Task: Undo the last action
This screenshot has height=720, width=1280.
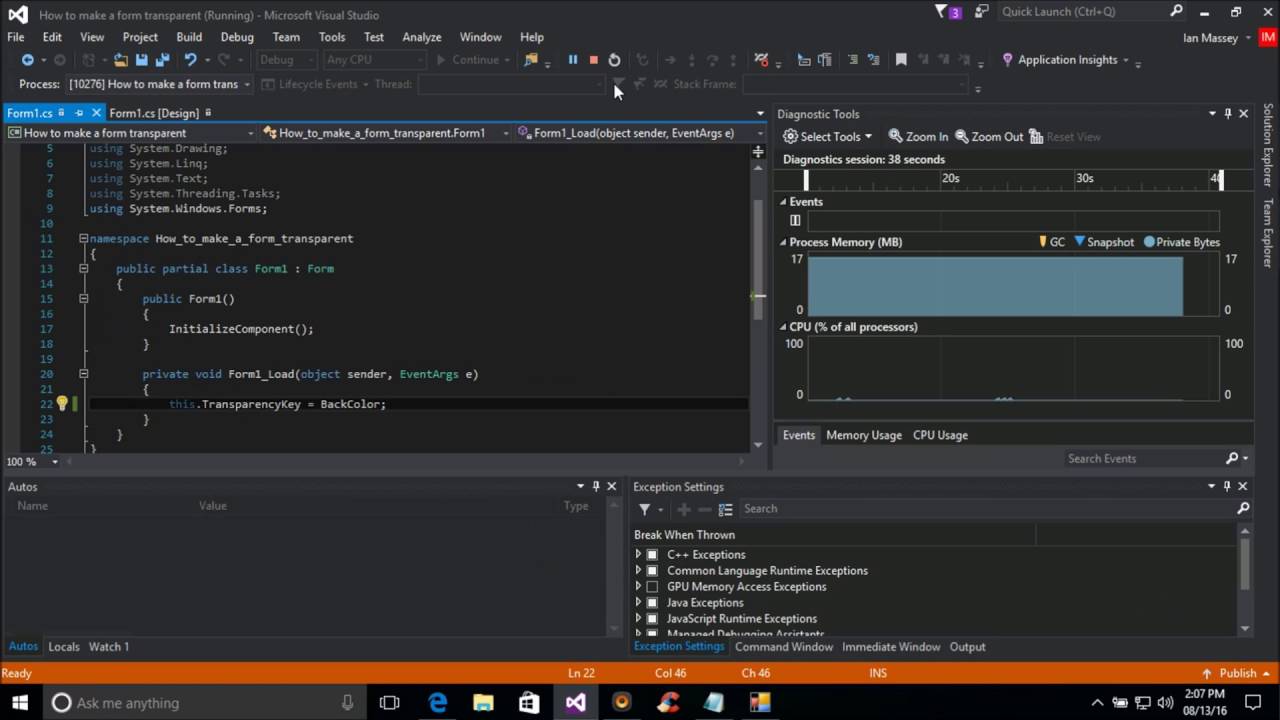Action: 190,60
